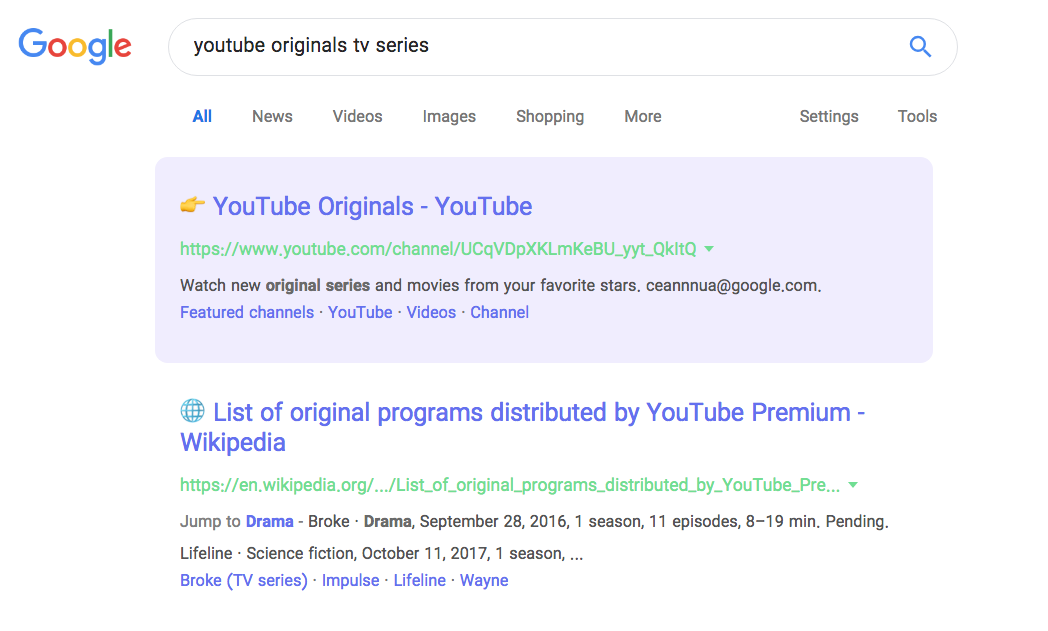Click text 'Watch new original series and movies'
Viewport: 1048px width, 631px height.
[320, 285]
